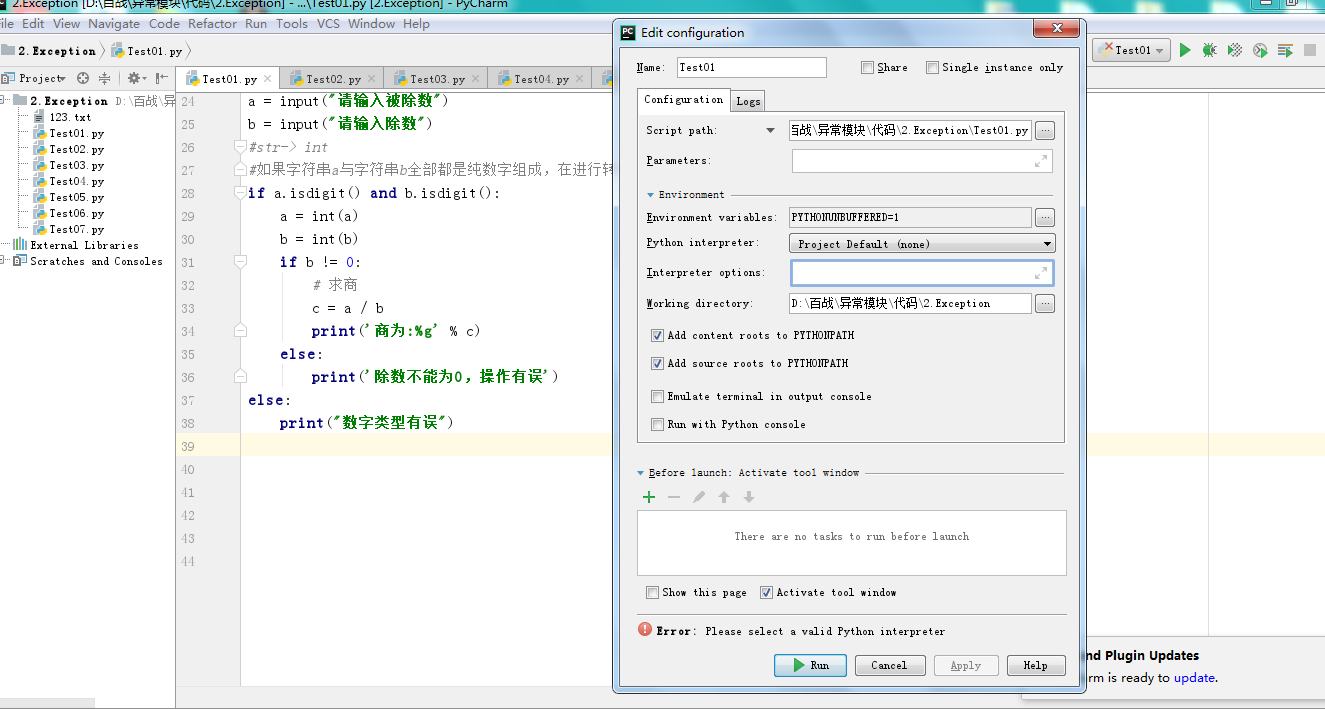The height and width of the screenshot is (709, 1325).
Task: Expand the Interpreter options field icon
Action: [1041, 272]
